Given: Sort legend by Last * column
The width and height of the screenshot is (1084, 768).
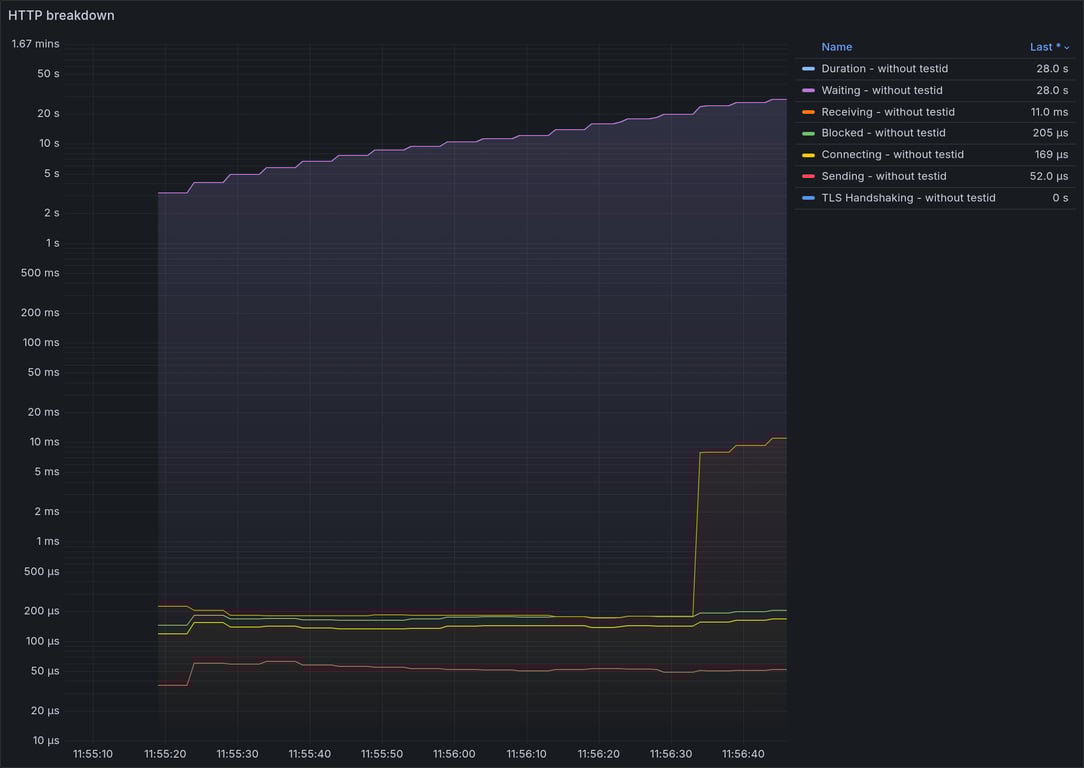Looking at the screenshot, I should 1049,47.
